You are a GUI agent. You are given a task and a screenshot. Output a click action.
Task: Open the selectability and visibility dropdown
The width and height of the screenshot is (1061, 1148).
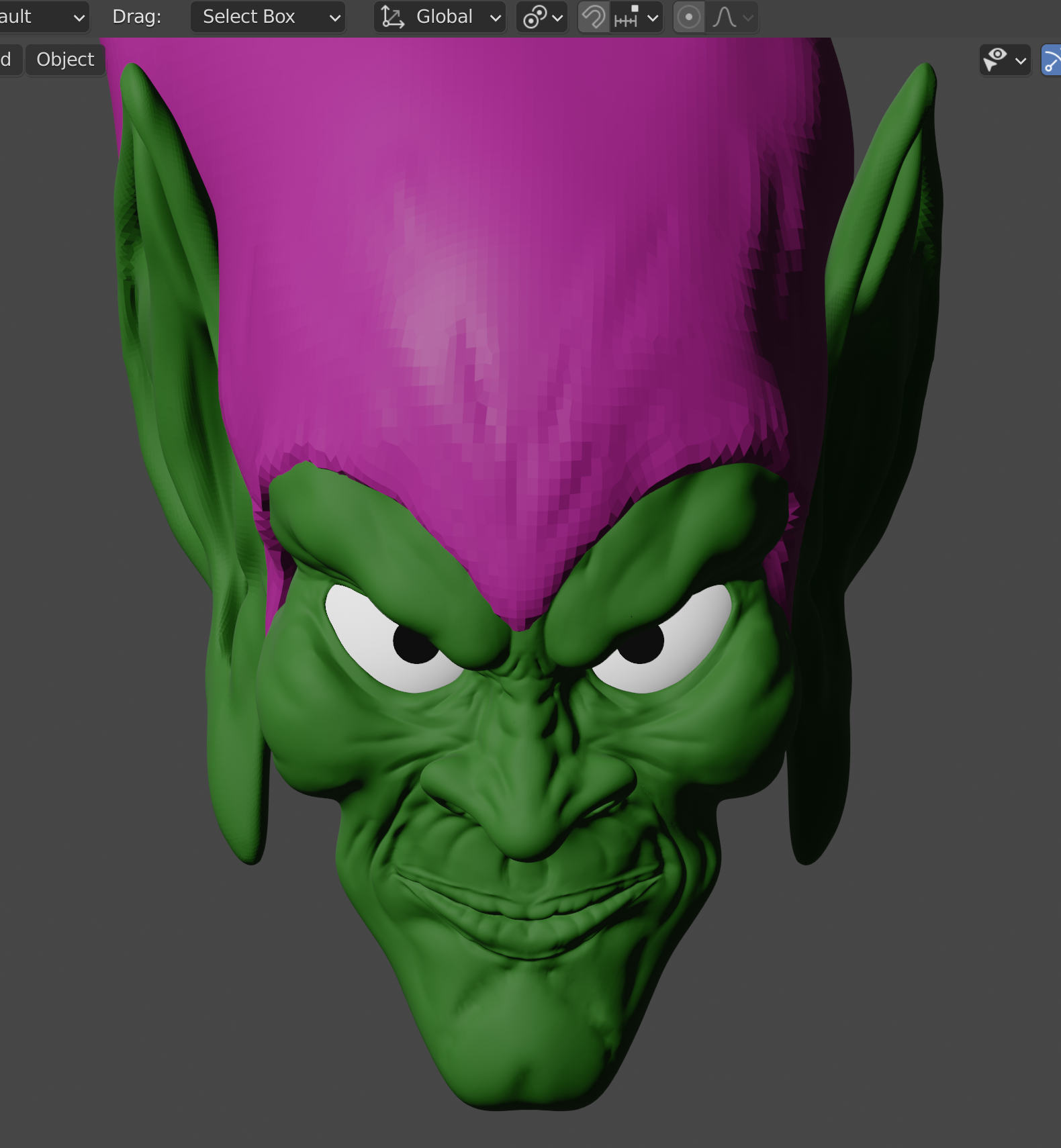pyautogui.click(x=1005, y=60)
